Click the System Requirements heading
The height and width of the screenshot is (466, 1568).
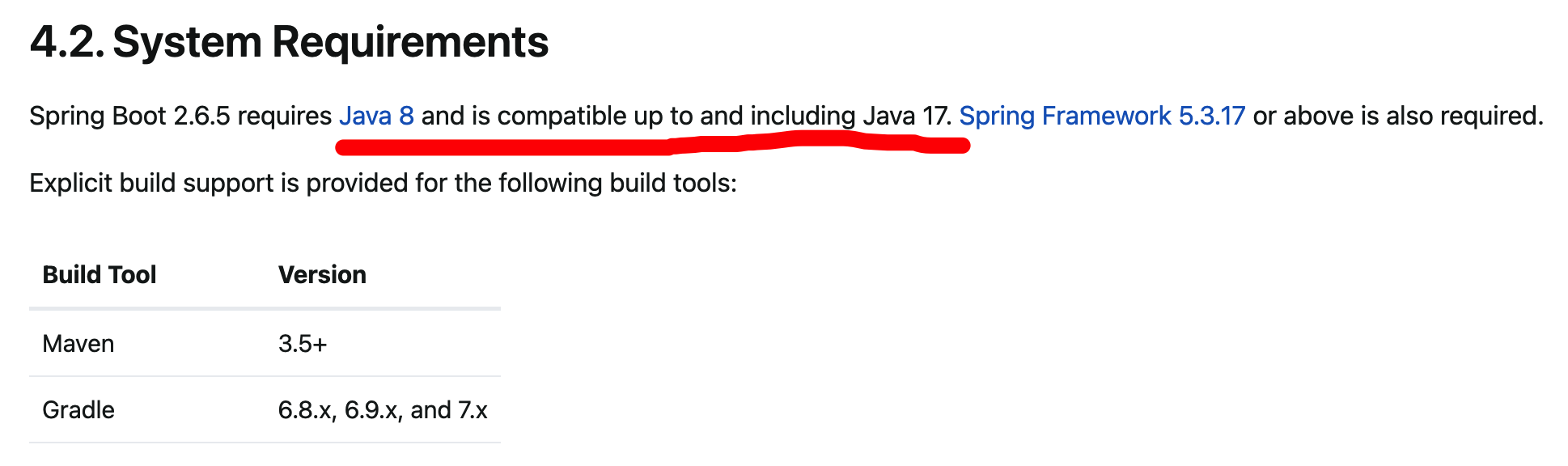(330, 42)
